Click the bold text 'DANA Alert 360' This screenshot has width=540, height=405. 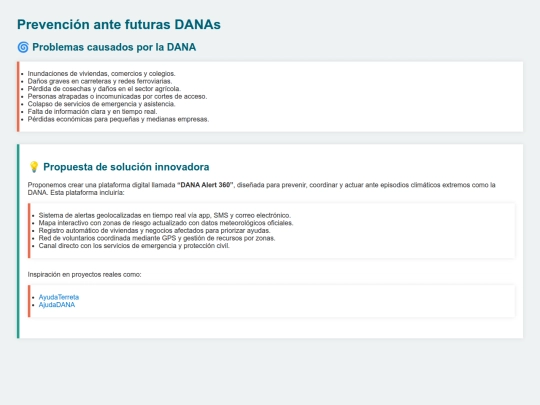205,185
